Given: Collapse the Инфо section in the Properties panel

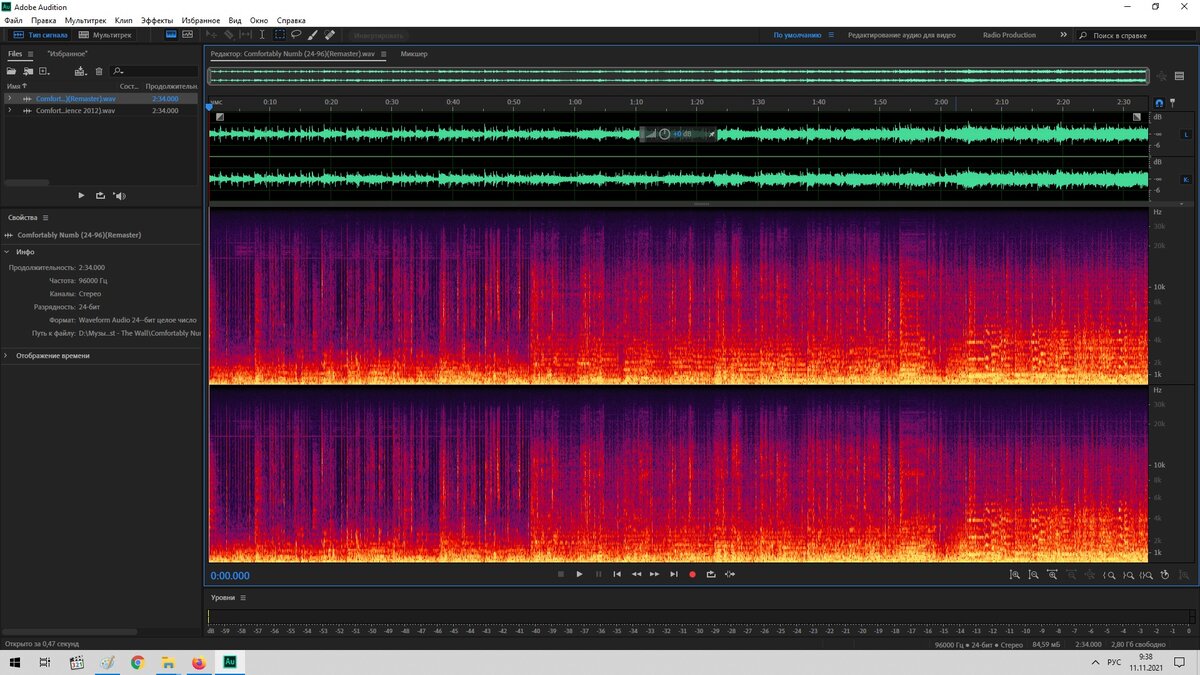Looking at the screenshot, I should coord(8,251).
